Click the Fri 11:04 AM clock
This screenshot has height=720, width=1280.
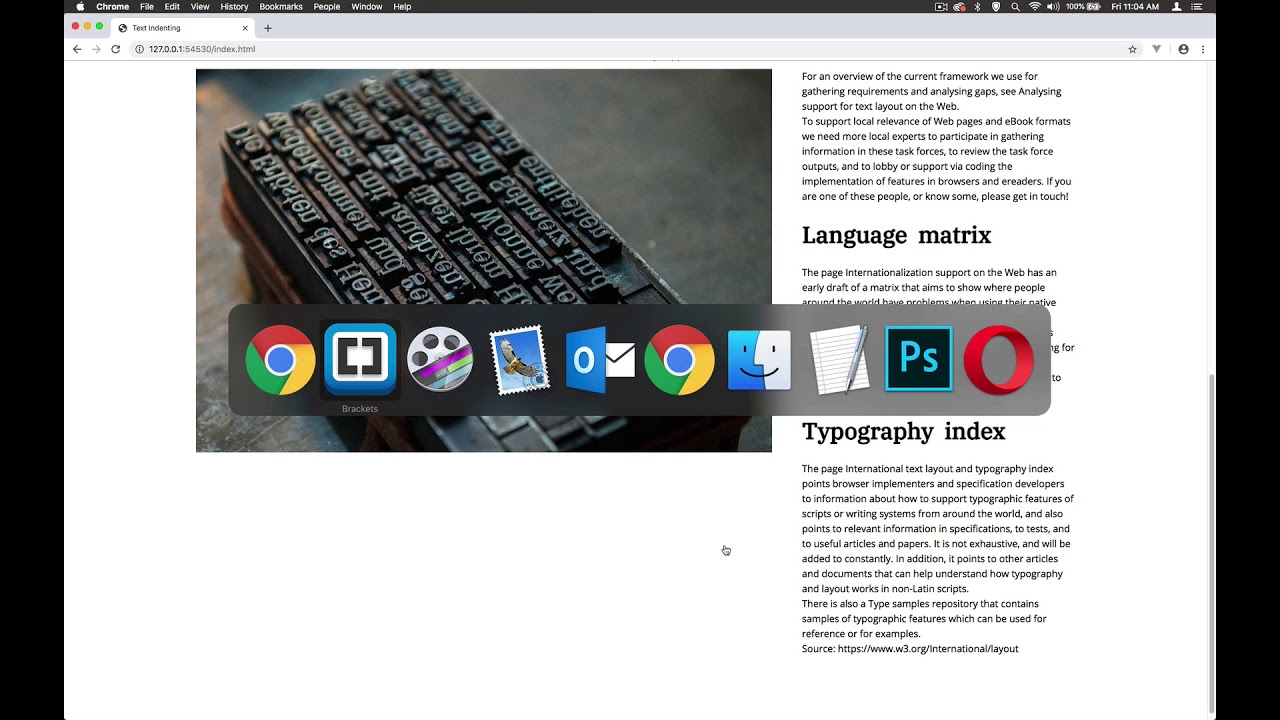[1135, 7]
